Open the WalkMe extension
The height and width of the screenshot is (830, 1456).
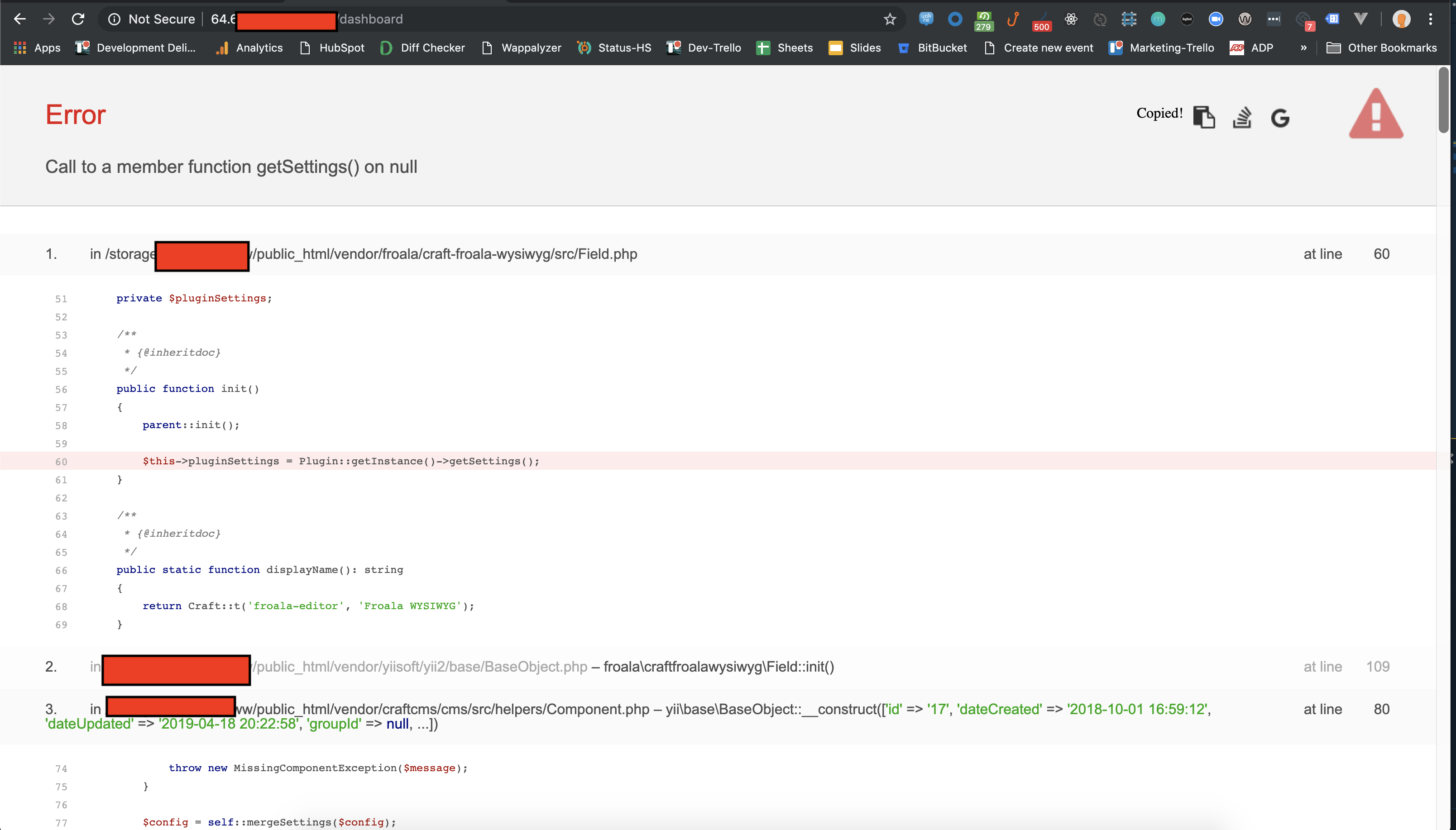[x=926, y=19]
